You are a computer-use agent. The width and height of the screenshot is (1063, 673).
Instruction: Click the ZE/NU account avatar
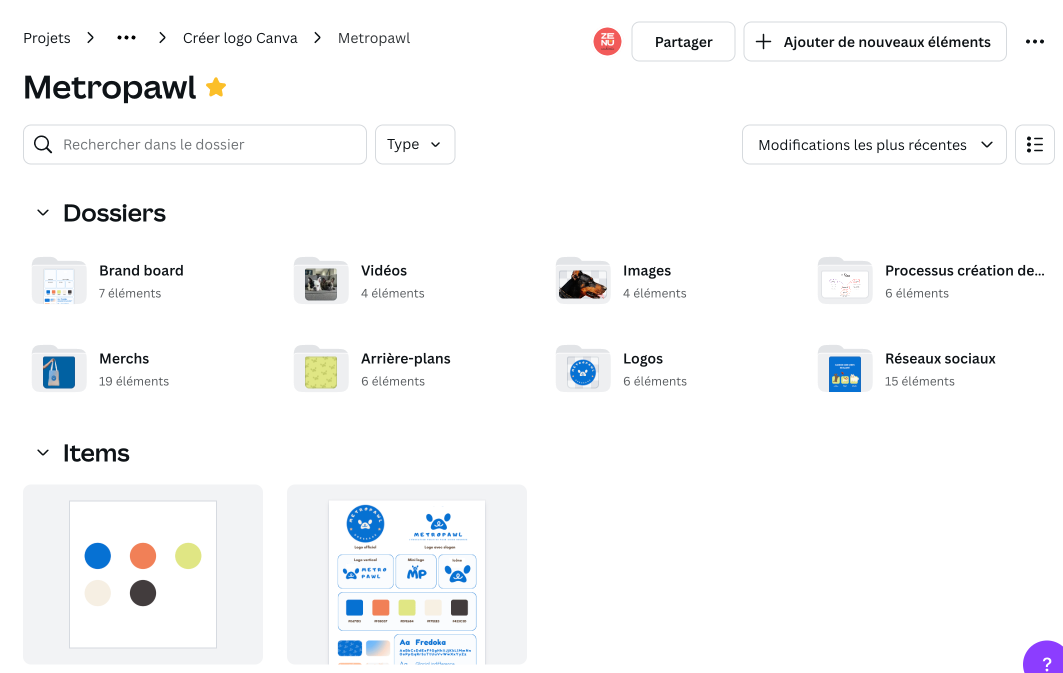(x=607, y=41)
